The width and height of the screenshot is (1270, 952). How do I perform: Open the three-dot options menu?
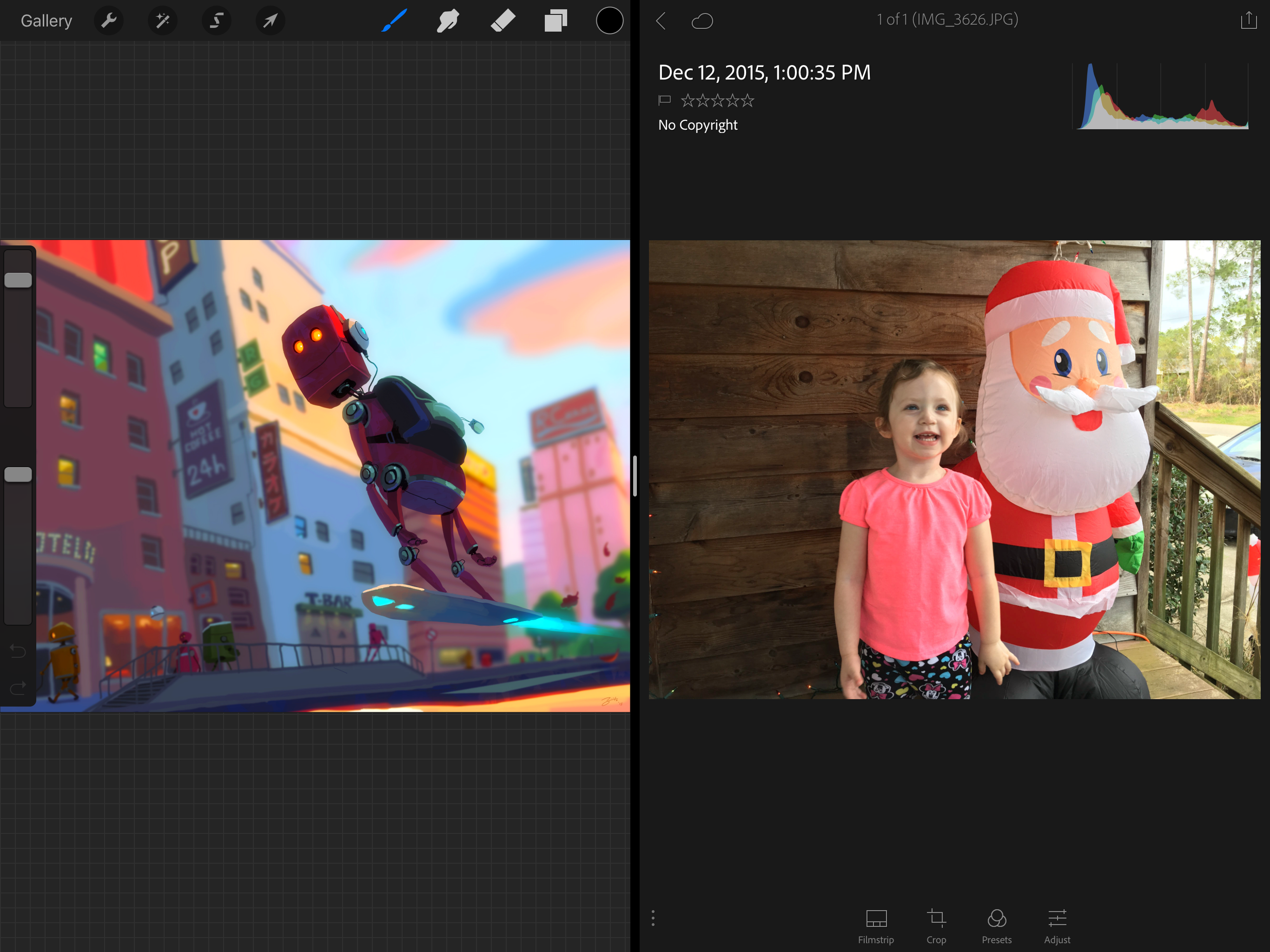[x=653, y=918]
